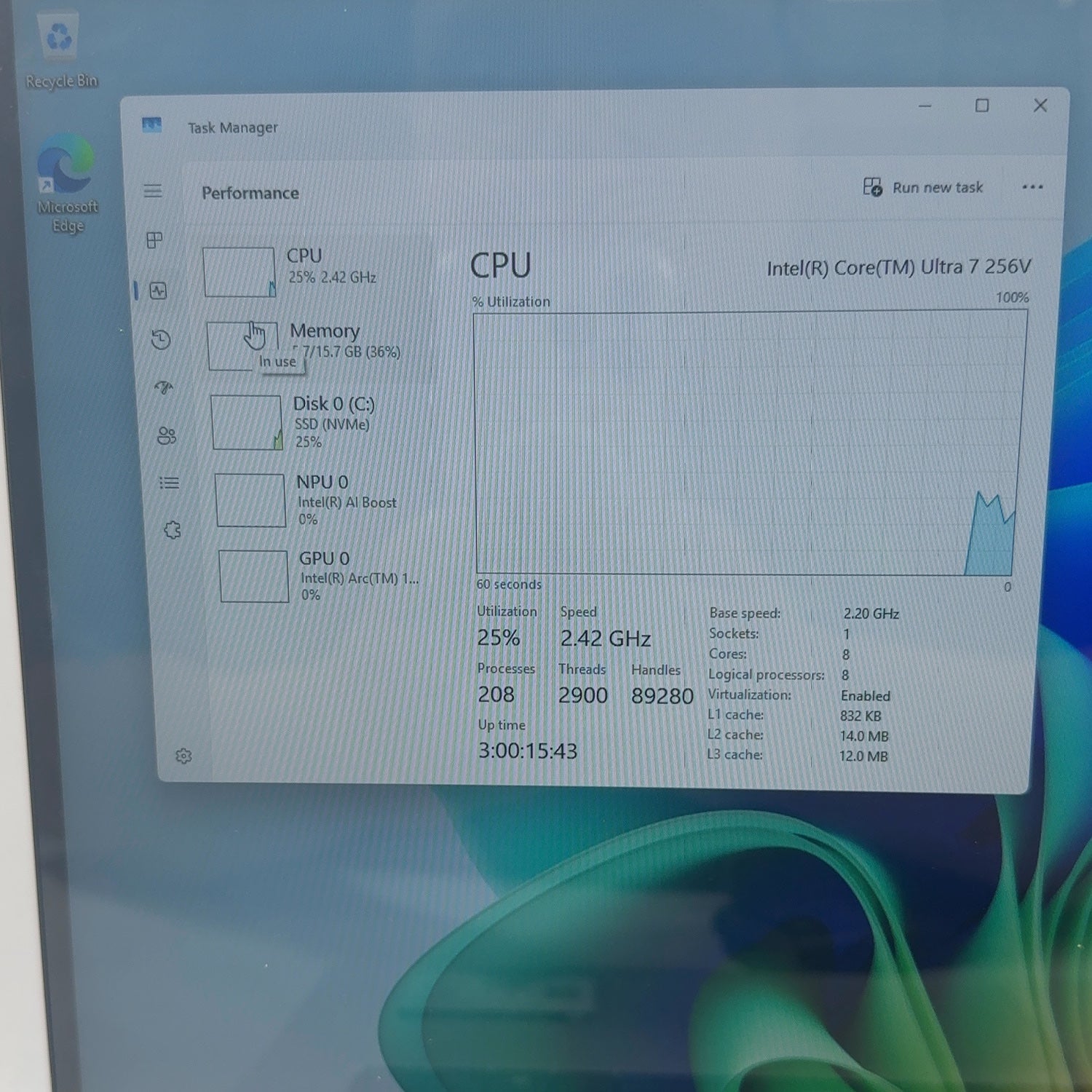Click the "Cores:" label
This screenshot has width=1092, height=1092.
(727, 654)
